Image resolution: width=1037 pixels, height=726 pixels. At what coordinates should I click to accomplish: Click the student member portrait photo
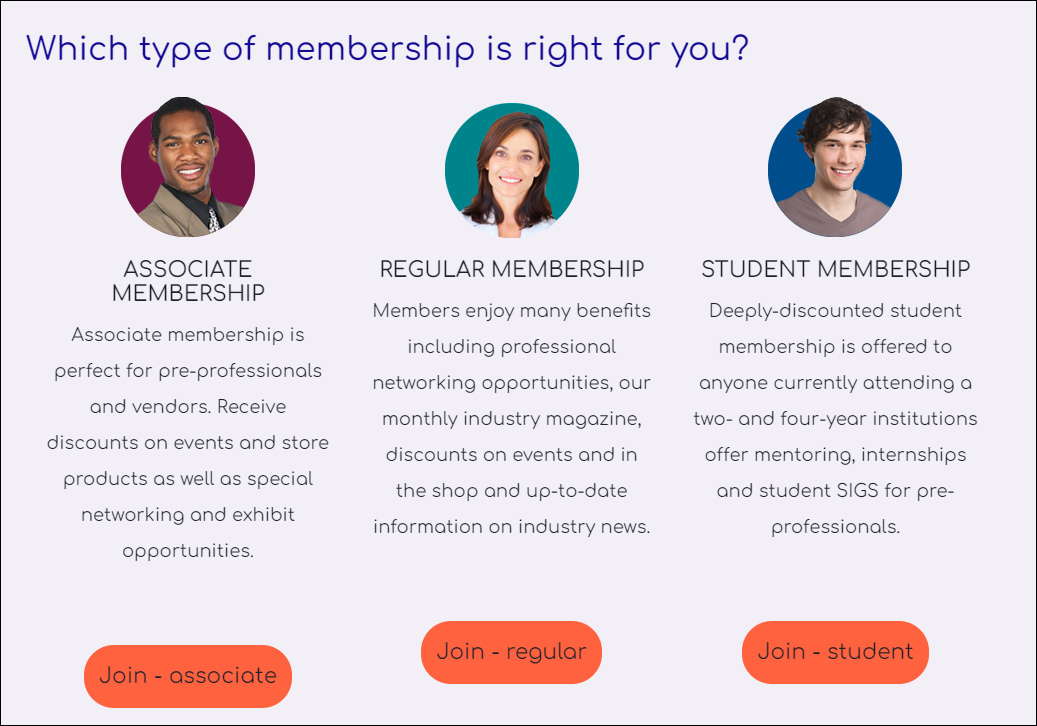point(835,167)
